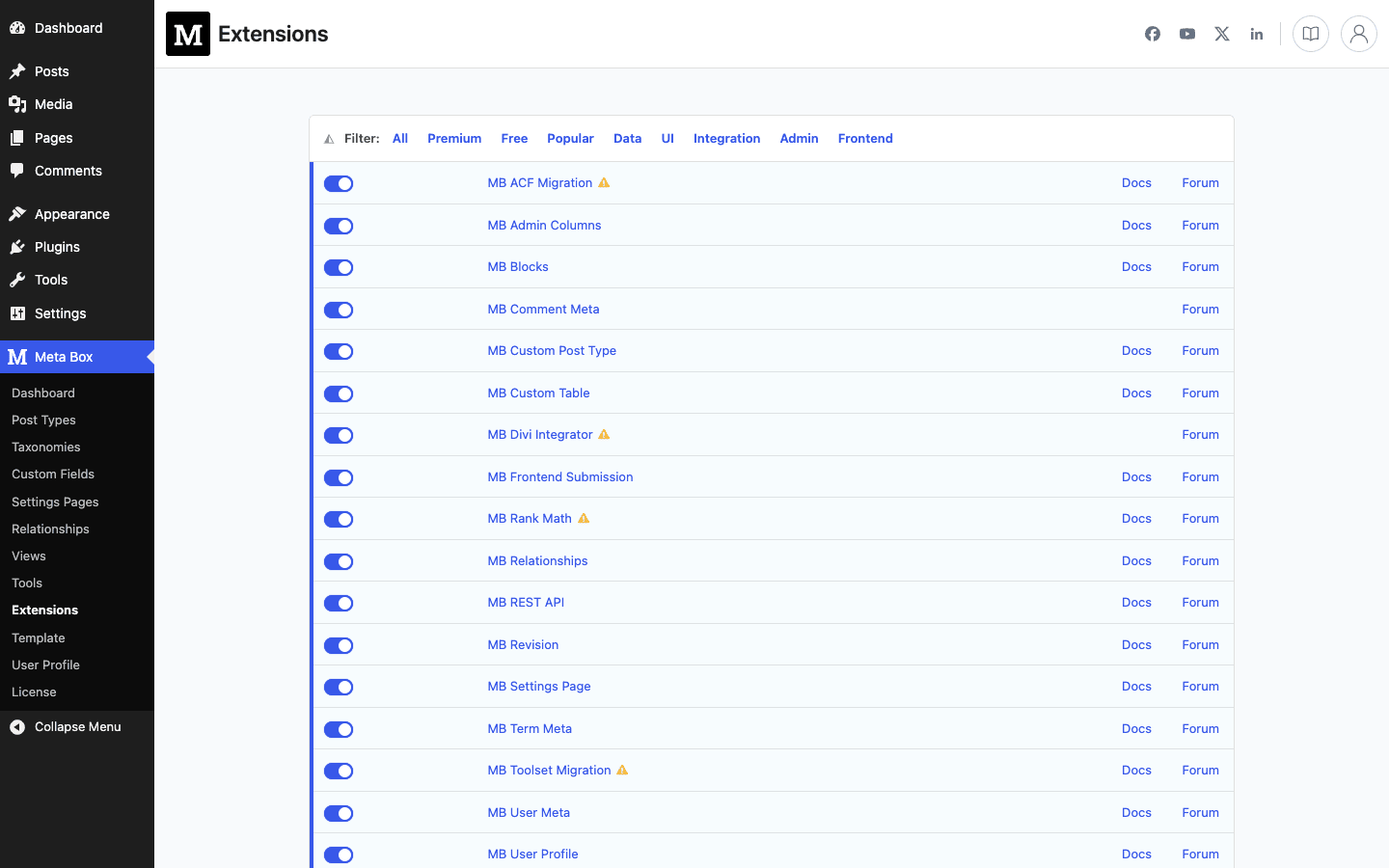Toggle MB REST API switch
Viewport: 1389px width, 868px height.
point(339,603)
